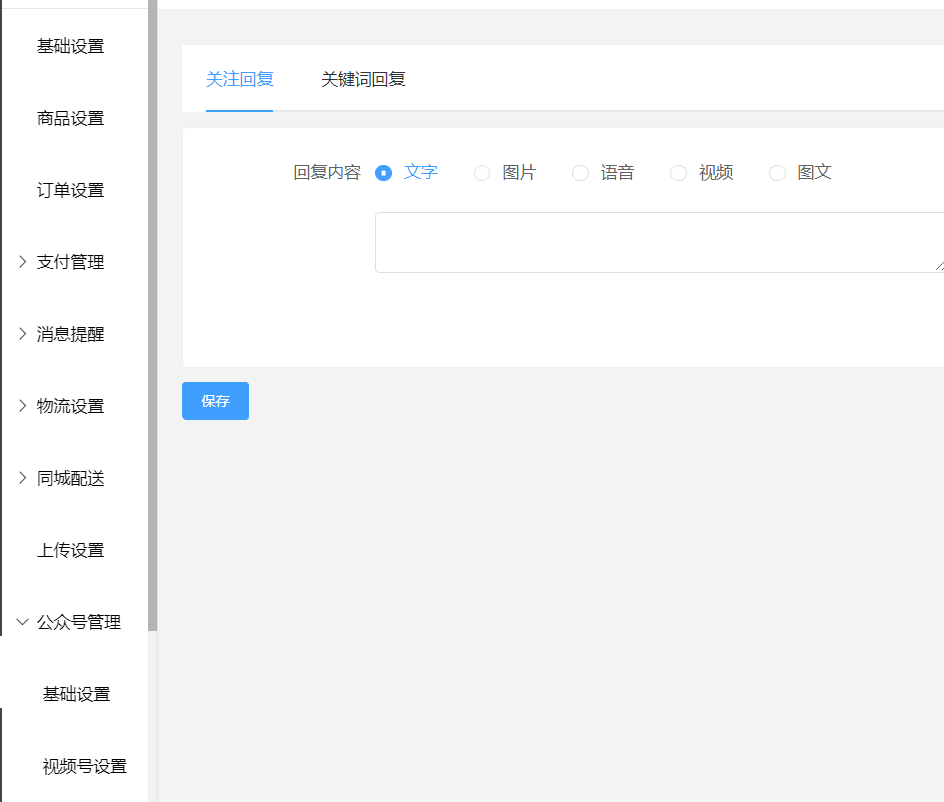This screenshot has height=802, width=944.
Task: Expand 消息提醒 submenu arrow
Action: 22,334
